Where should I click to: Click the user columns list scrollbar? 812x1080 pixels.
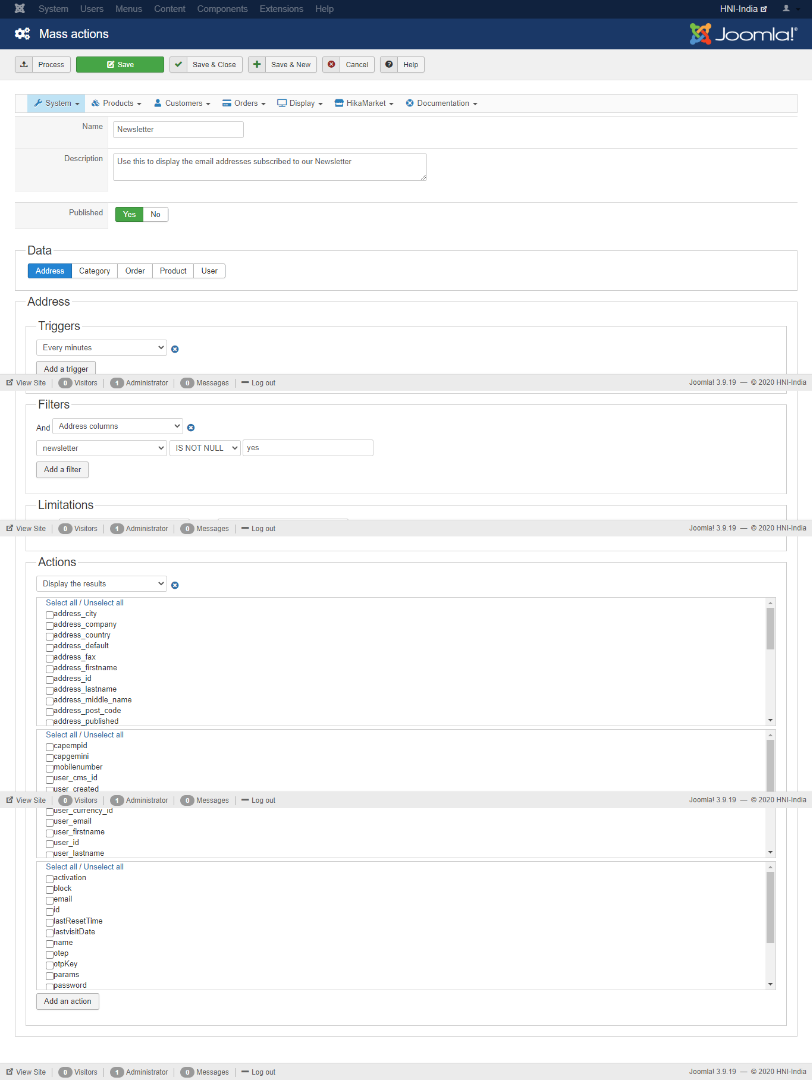(x=770, y=765)
